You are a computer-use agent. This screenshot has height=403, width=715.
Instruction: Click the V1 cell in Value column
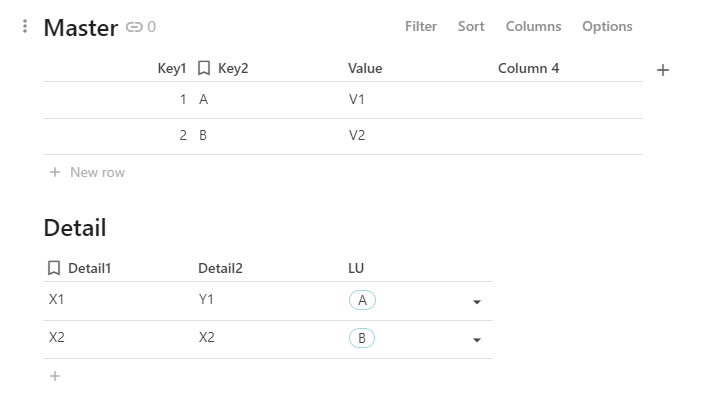coord(358,100)
